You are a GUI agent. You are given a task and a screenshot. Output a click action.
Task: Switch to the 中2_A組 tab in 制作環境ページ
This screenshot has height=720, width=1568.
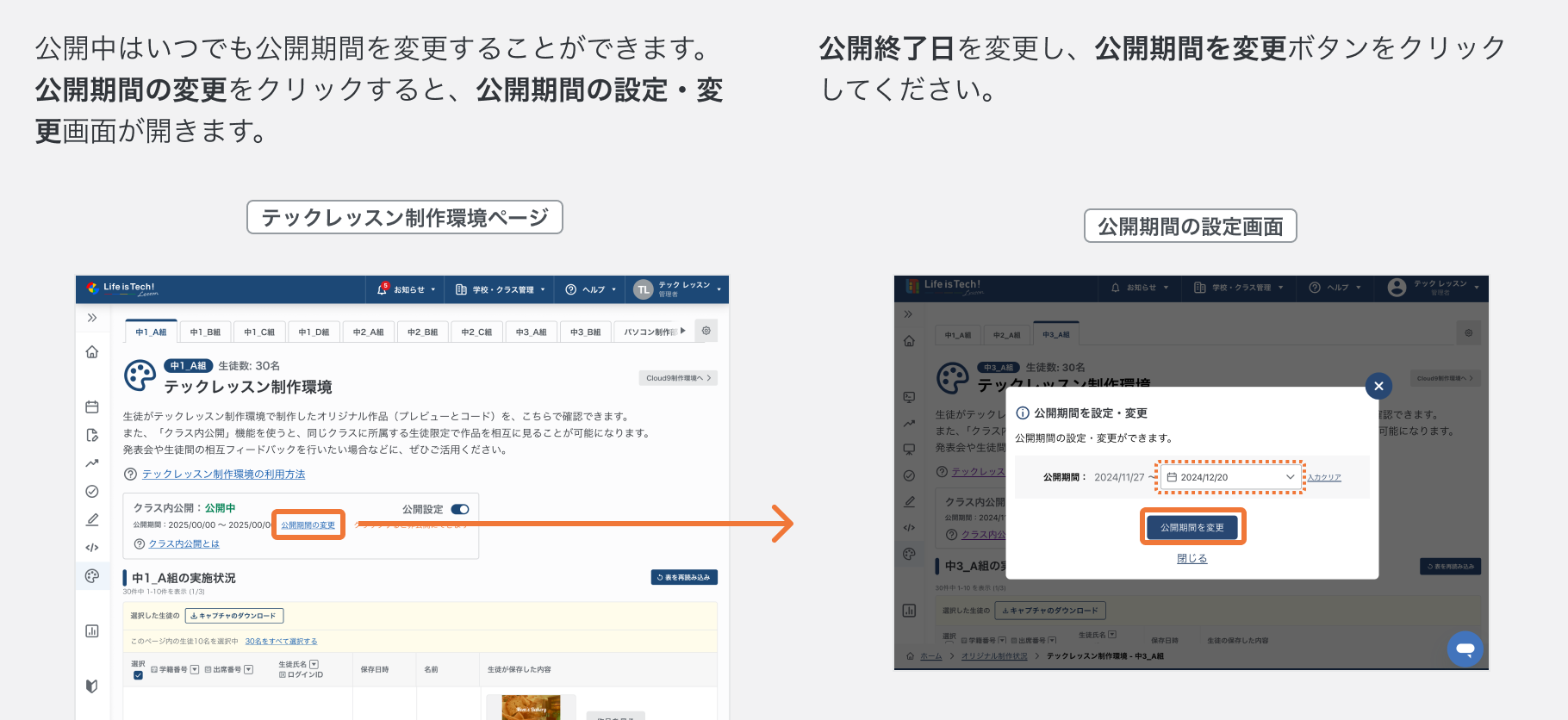369,332
